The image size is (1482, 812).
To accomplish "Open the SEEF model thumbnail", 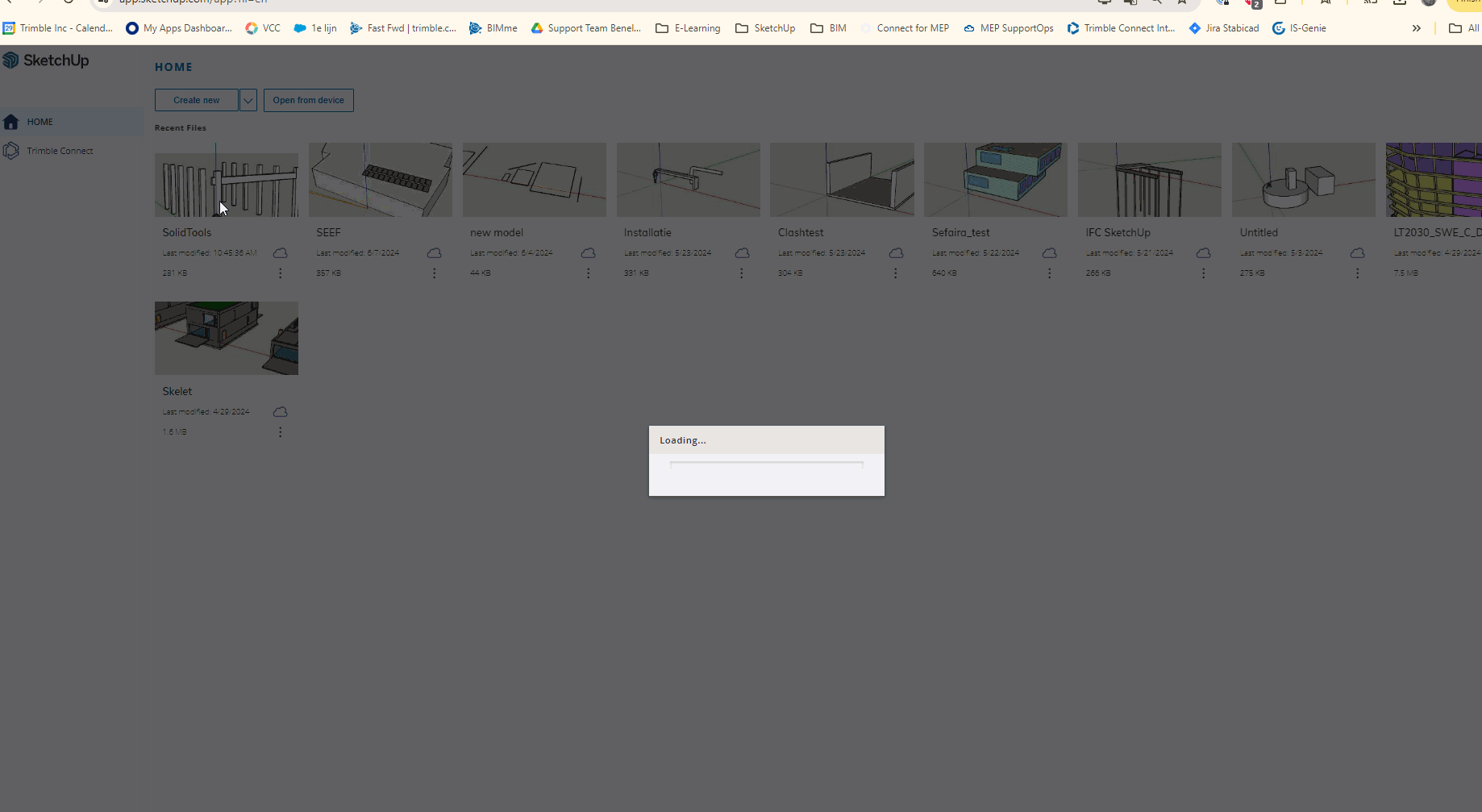I will point(381,180).
